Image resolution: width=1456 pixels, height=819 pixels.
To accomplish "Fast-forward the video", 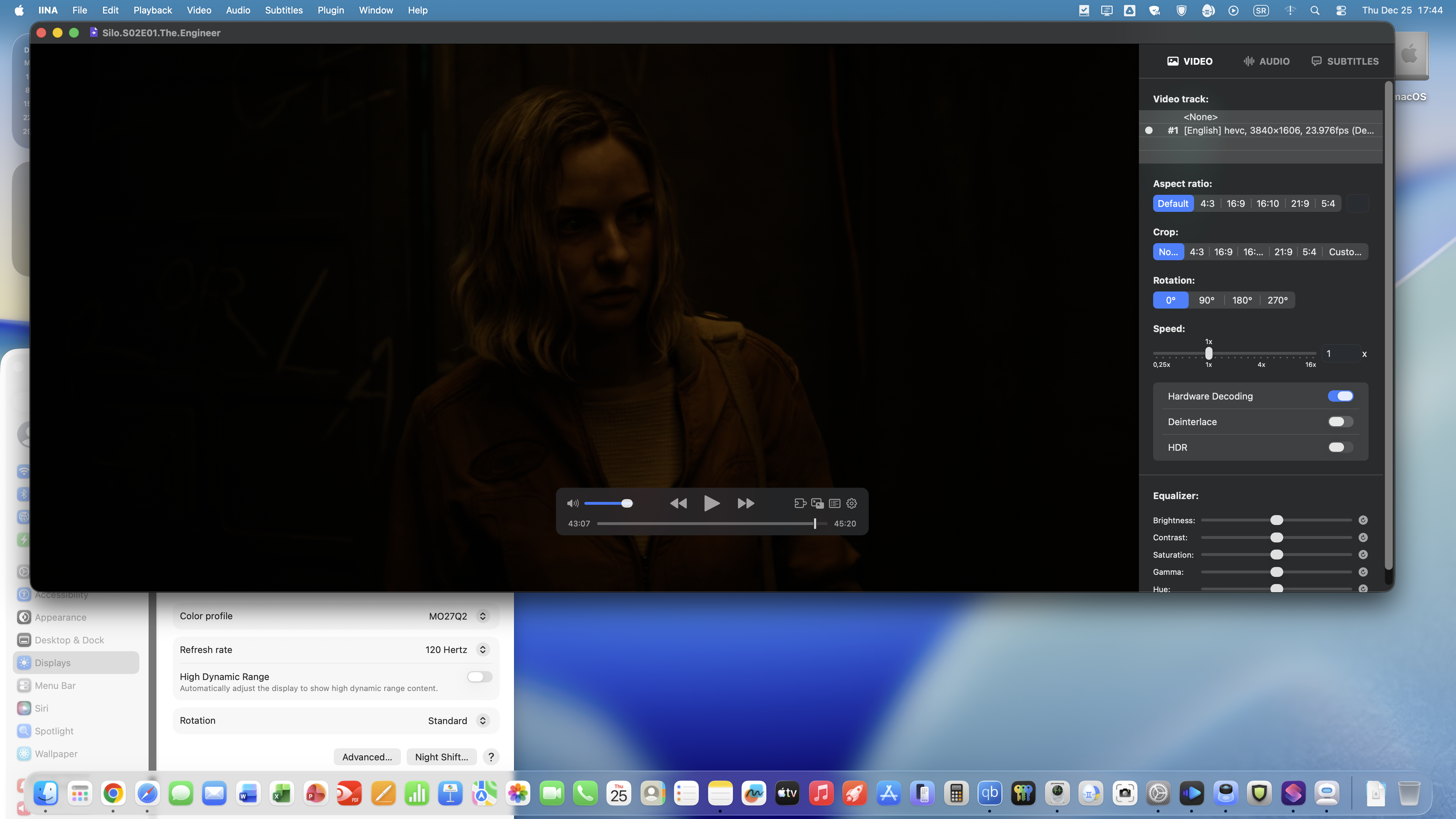I will pyautogui.click(x=745, y=503).
